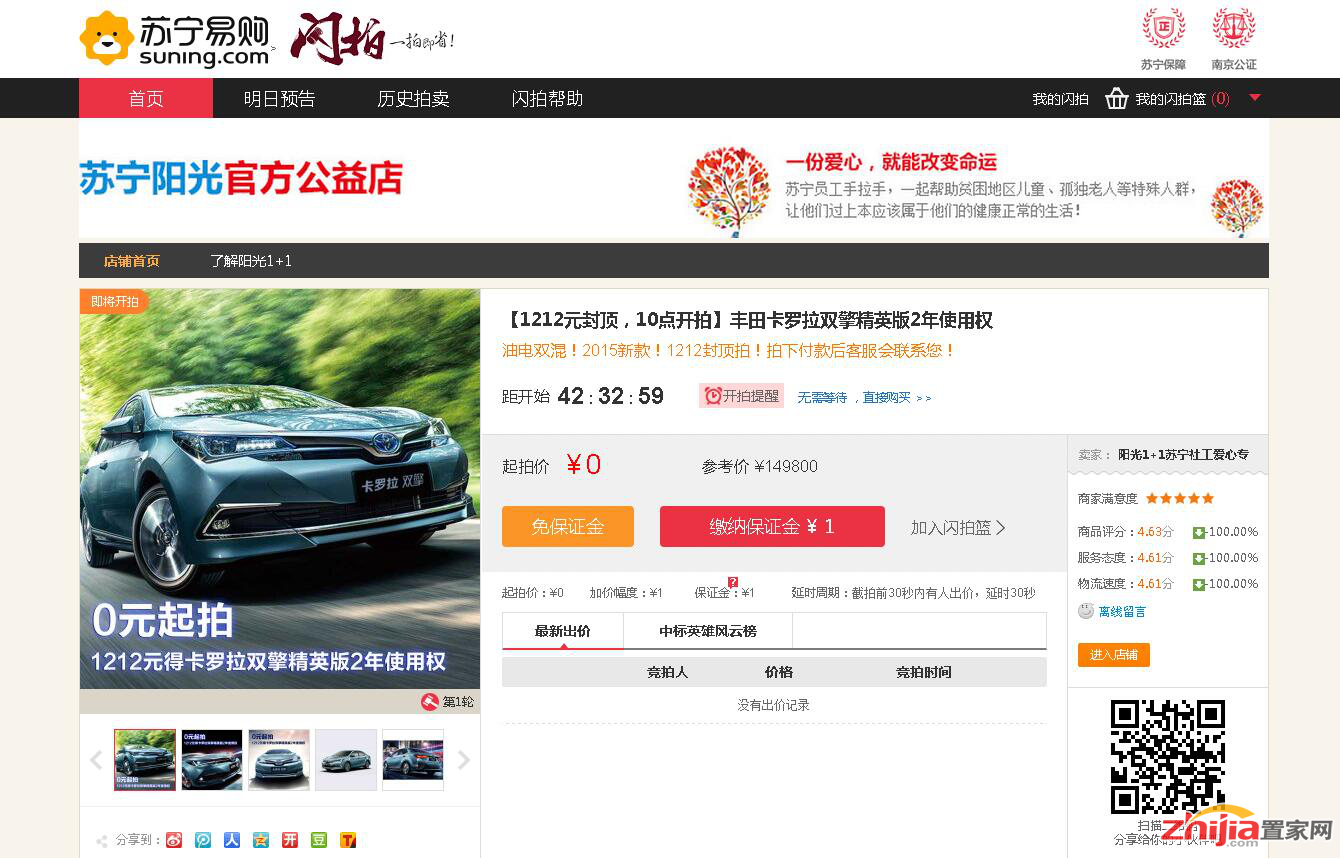Open the 明日预告 tab

coord(279,98)
